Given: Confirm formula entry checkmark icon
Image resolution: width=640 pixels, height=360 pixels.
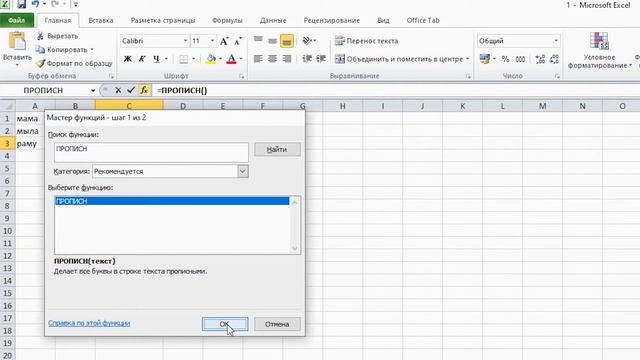Looking at the screenshot, I should coord(131,90).
